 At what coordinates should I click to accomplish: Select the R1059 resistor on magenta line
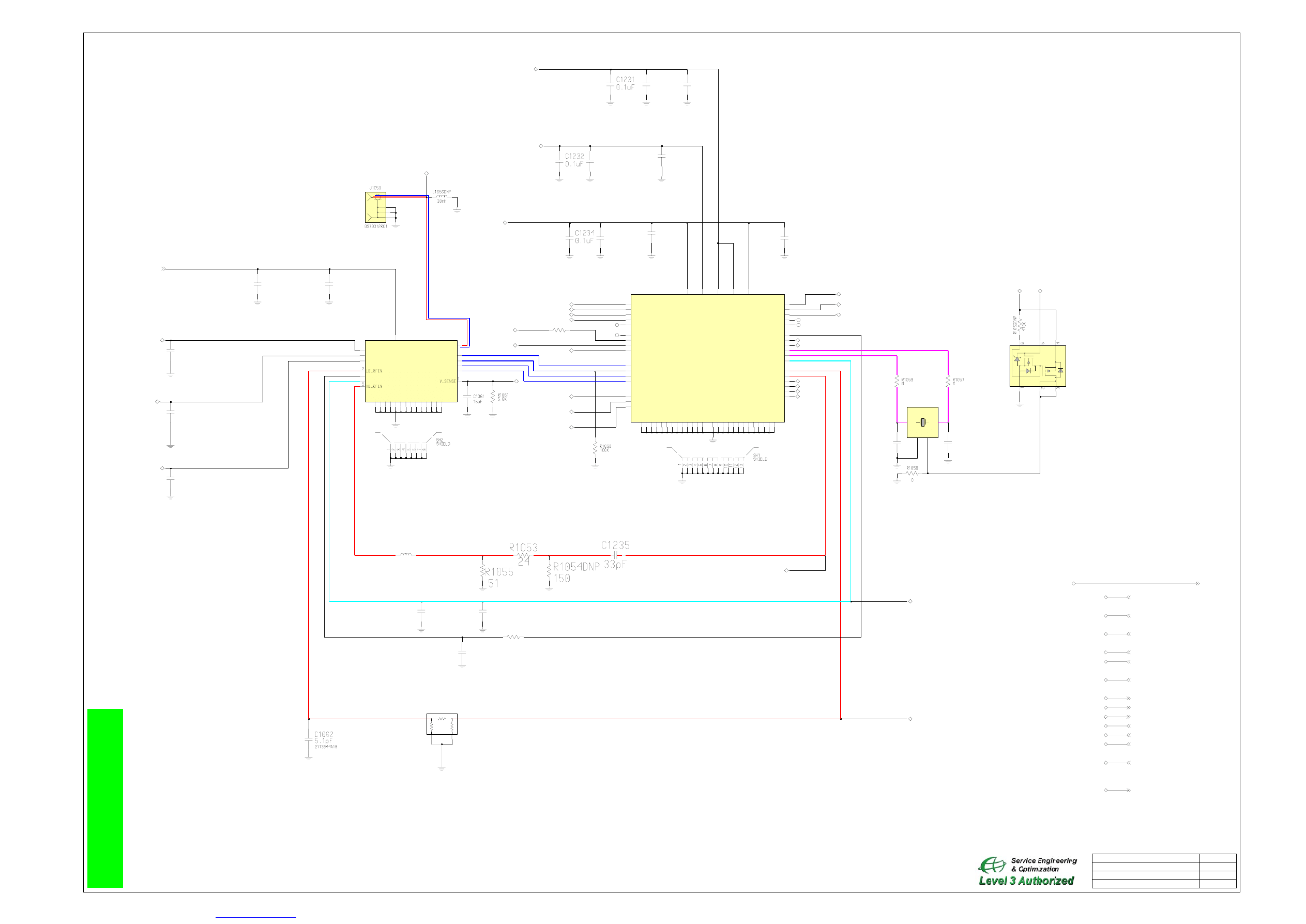(x=897, y=381)
